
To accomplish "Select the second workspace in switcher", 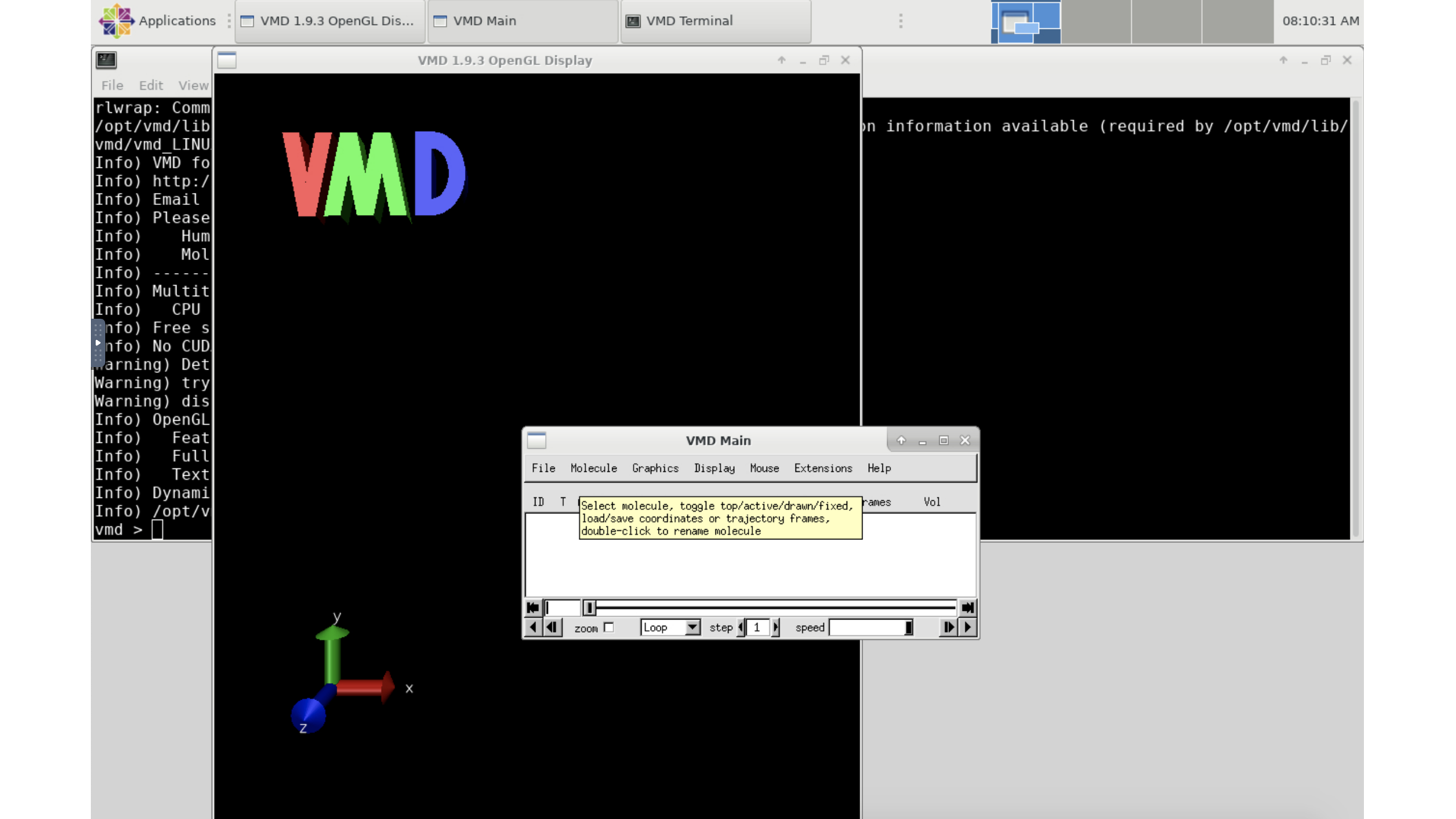I will click(x=1096, y=21).
